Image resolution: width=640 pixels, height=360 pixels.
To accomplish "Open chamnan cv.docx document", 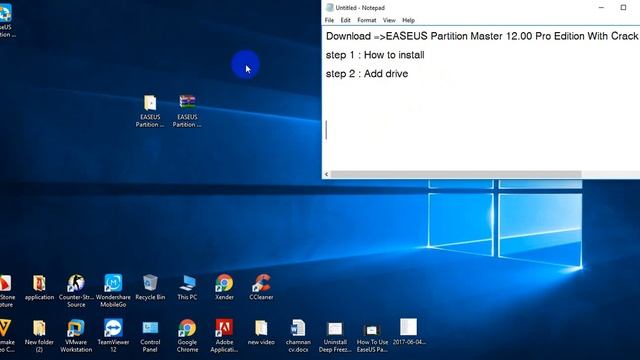I will (298, 329).
